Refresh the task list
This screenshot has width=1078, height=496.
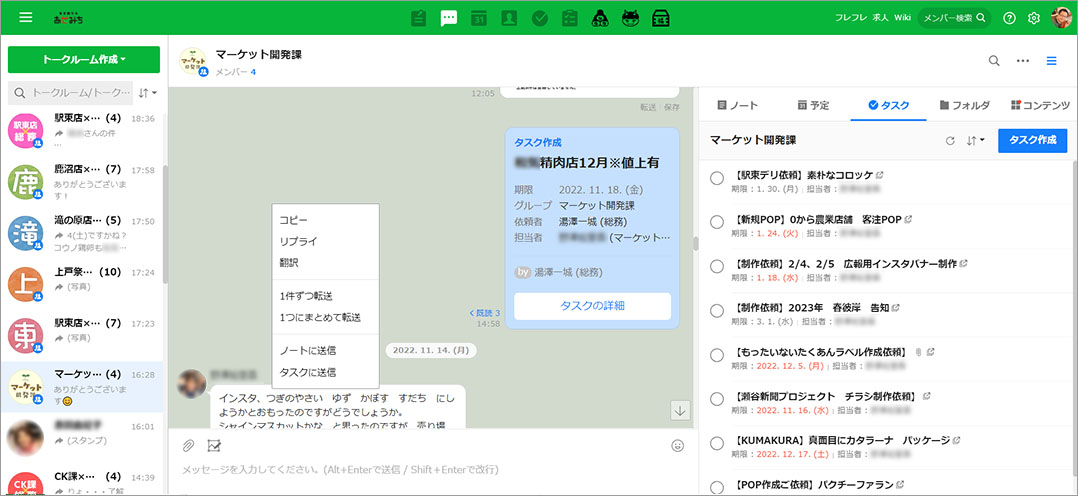[x=950, y=141]
